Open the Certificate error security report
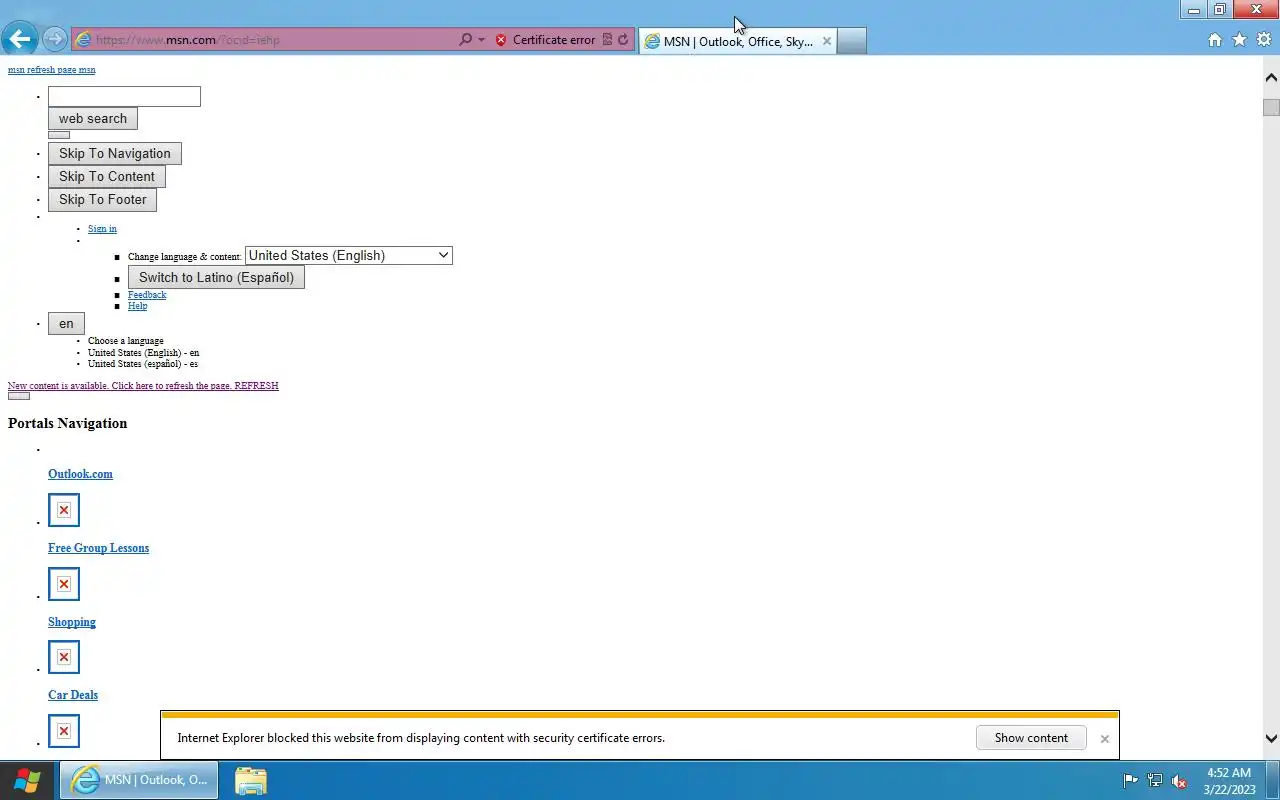Viewport: 1280px width, 800px height. [x=545, y=40]
